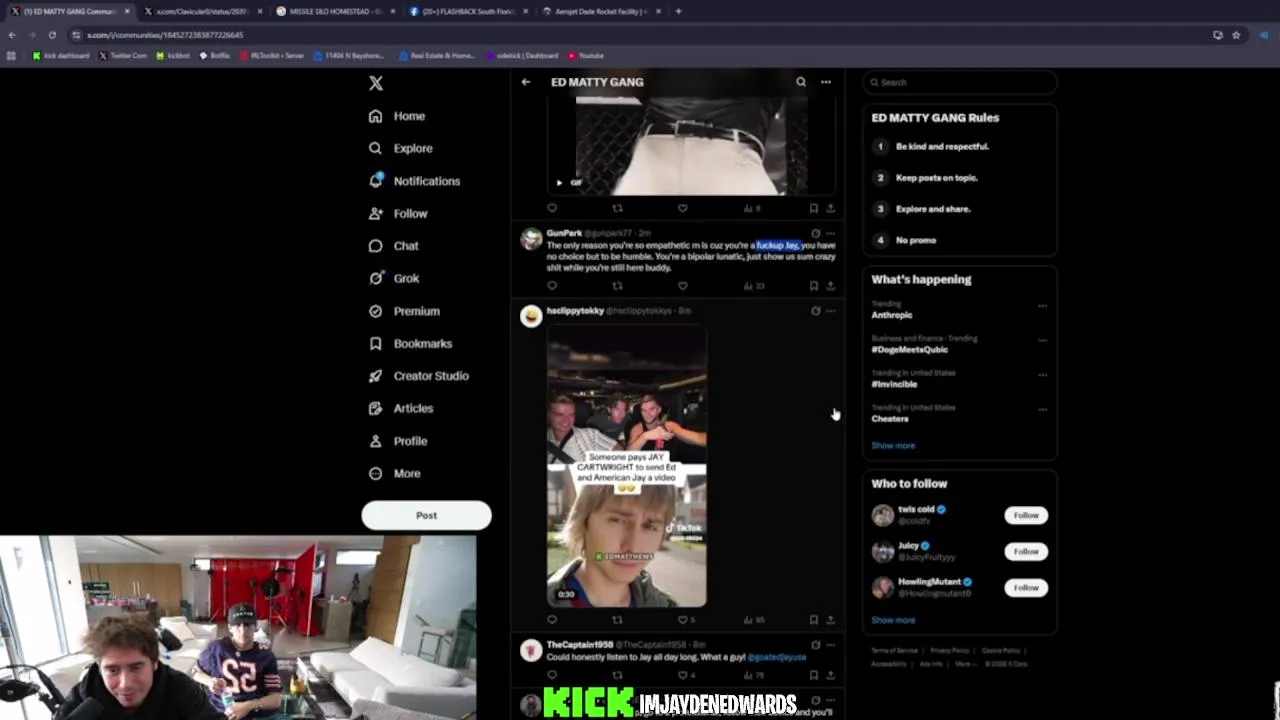1280x720 pixels.
Task: Bookmark GunPark's post
Action: [813, 286]
